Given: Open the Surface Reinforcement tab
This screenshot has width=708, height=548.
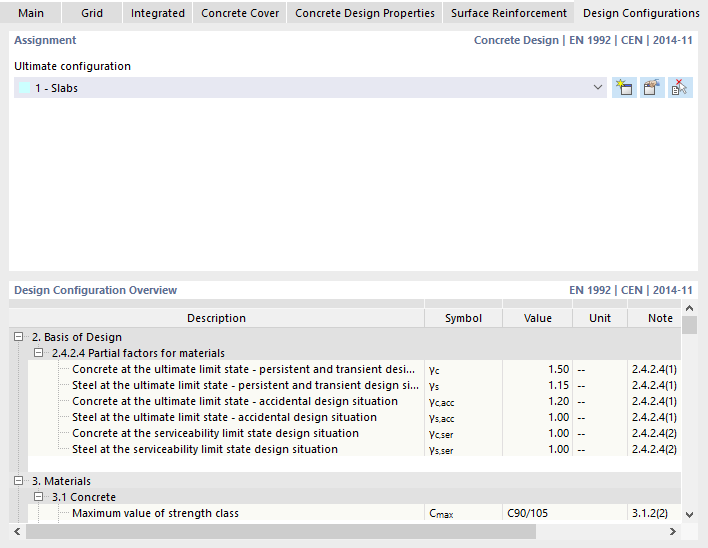Looking at the screenshot, I should 508,13.
